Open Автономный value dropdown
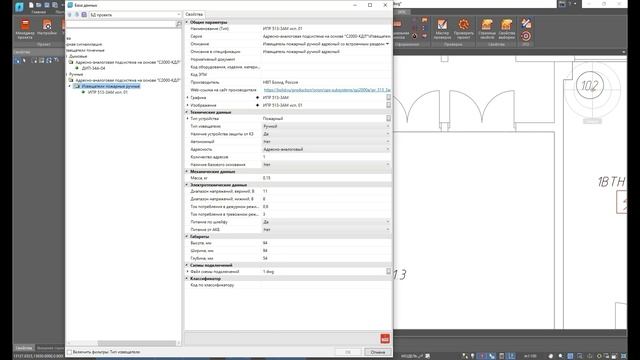640x360 pixels. point(388,142)
